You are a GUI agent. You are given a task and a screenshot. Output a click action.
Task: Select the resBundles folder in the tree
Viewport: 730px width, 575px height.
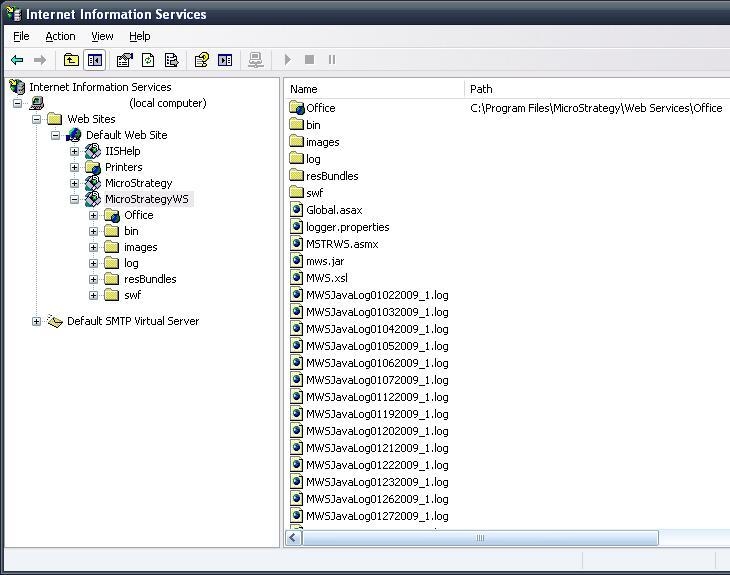tap(150, 279)
